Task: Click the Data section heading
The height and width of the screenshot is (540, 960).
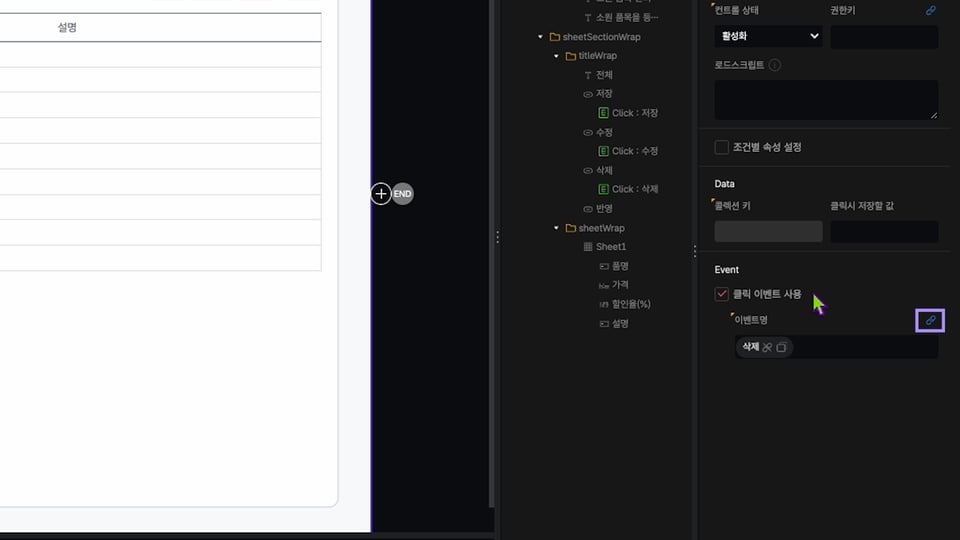Action: point(724,184)
